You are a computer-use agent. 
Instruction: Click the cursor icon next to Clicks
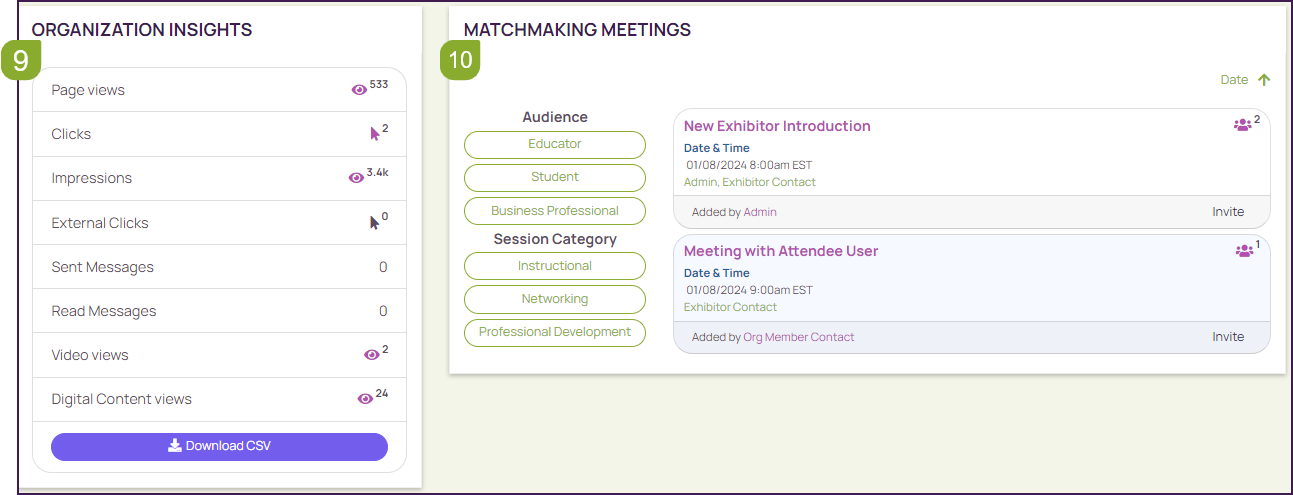click(375, 133)
